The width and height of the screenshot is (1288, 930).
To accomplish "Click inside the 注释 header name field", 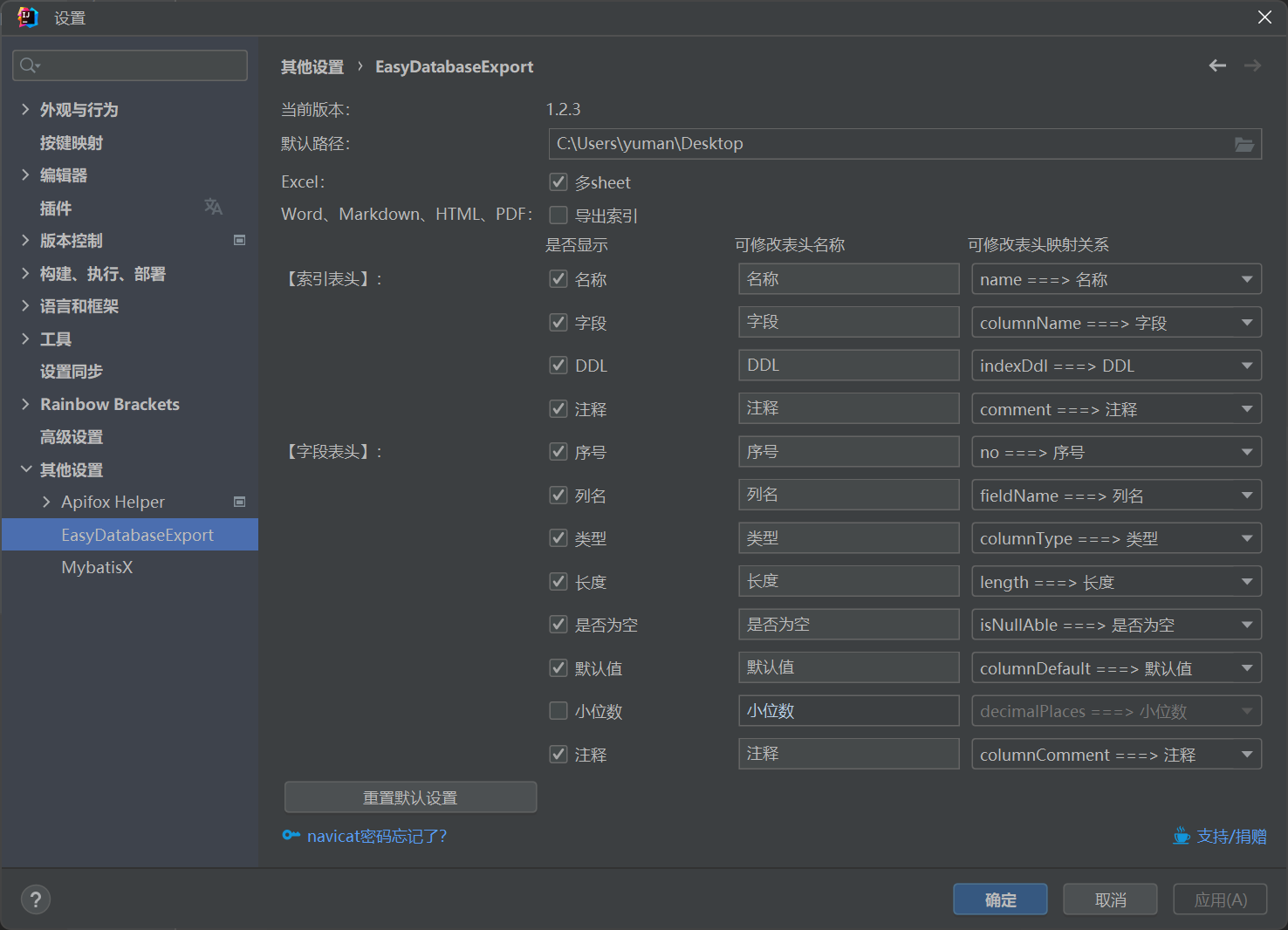I will click(847, 407).
